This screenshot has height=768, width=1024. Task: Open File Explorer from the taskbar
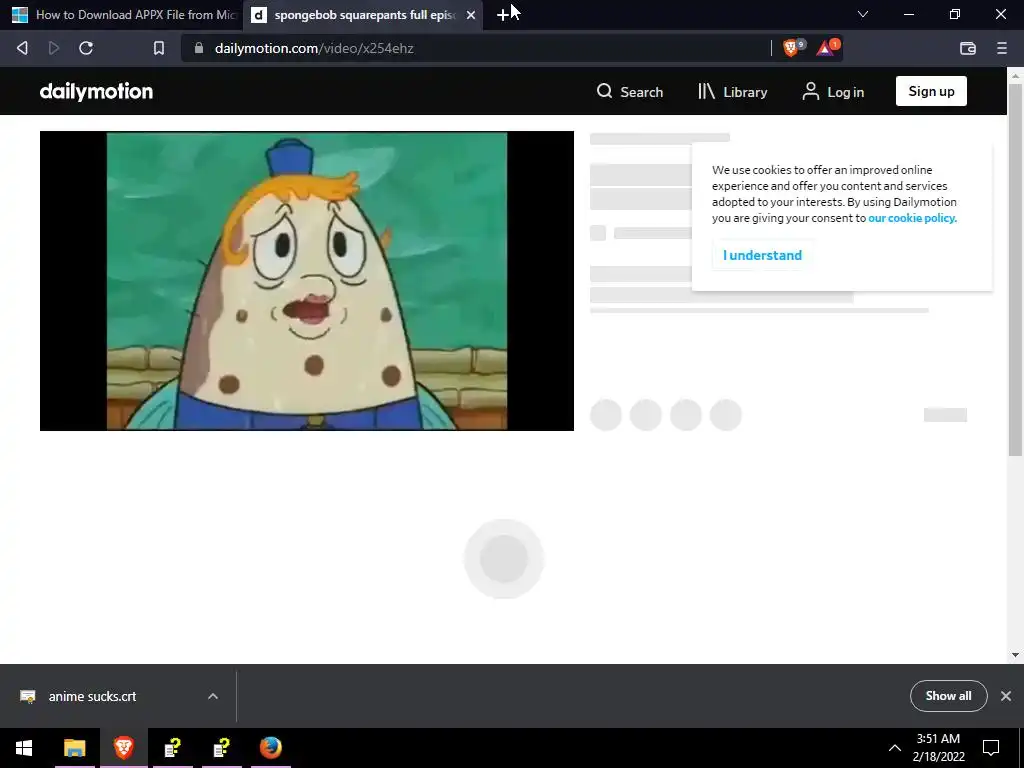(74, 748)
